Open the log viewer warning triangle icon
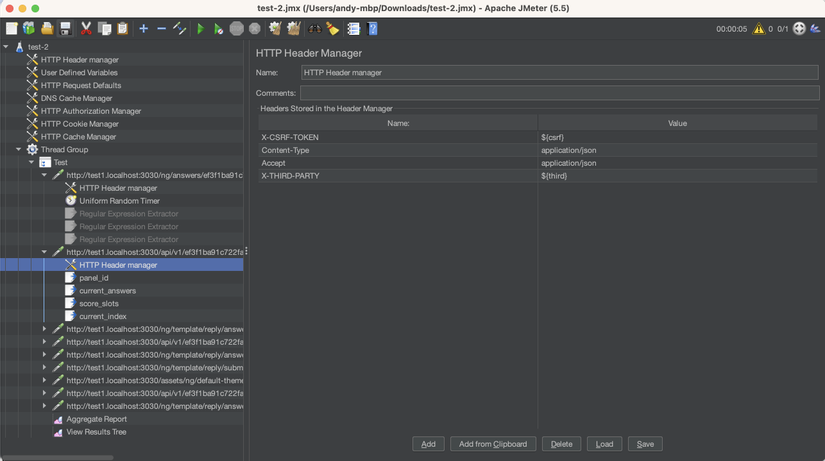Viewport: 825px width, 461px height. click(758, 28)
